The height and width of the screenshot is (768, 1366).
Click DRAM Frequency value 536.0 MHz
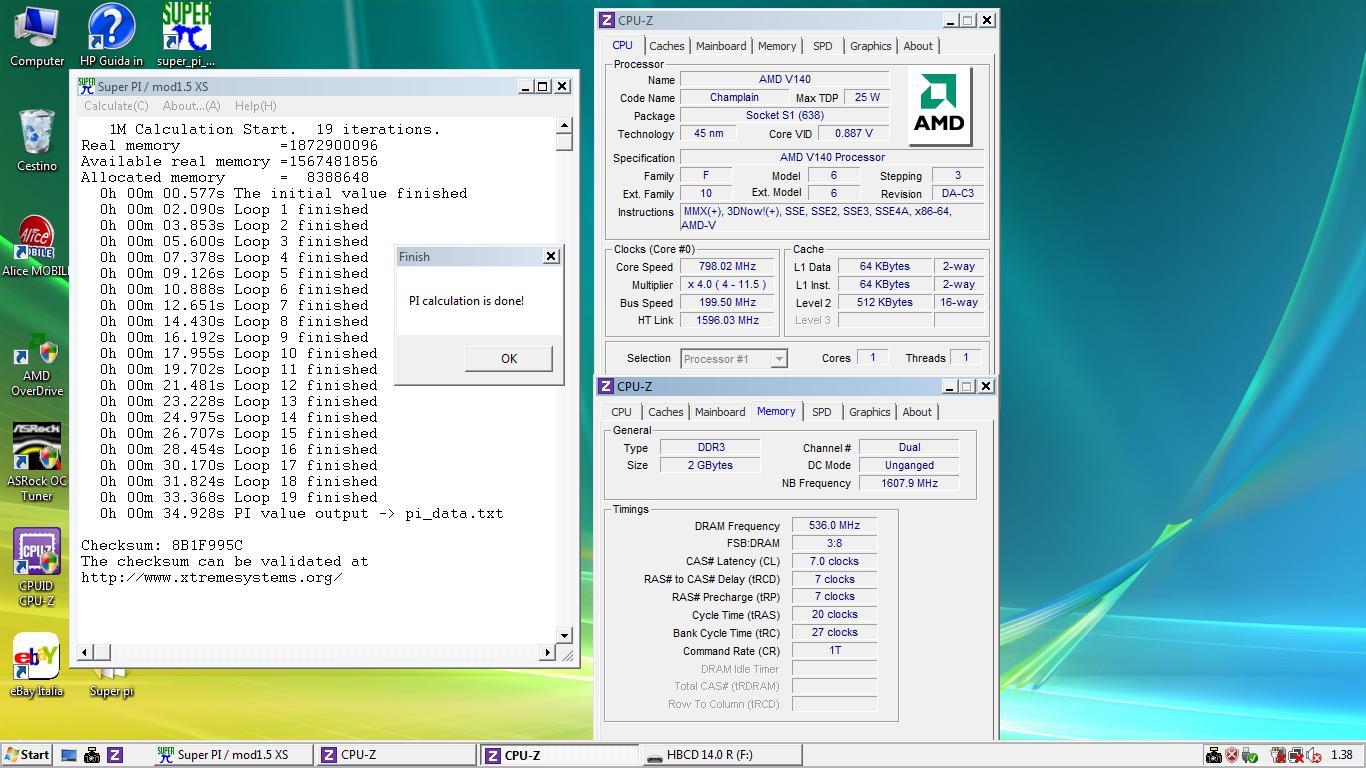(x=834, y=525)
